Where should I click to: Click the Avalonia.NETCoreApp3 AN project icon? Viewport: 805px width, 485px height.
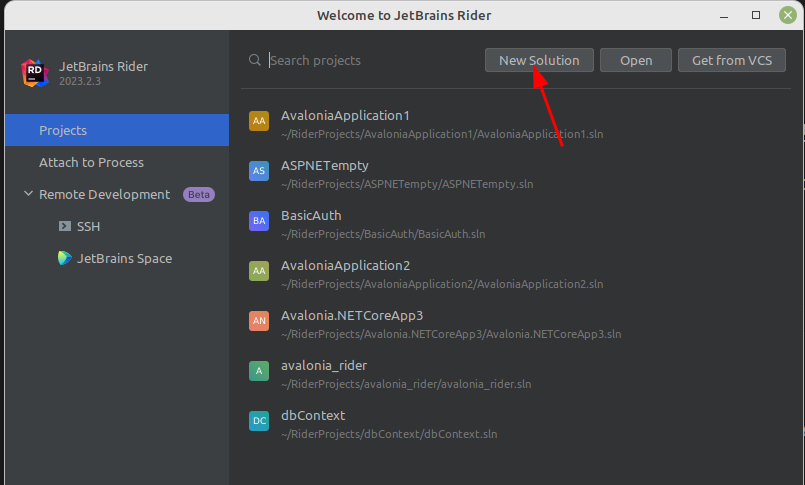[x=259, y=321]
